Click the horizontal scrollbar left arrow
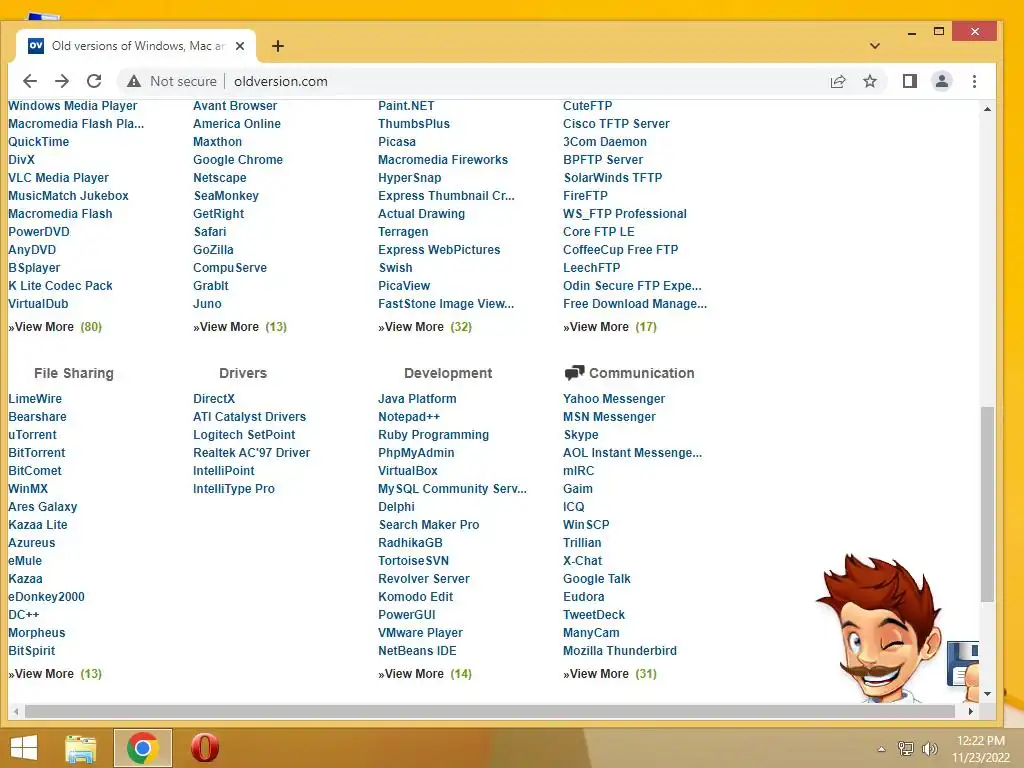Image resolution: width=1024 pixels, height=768 pixels. pos(16,711)
